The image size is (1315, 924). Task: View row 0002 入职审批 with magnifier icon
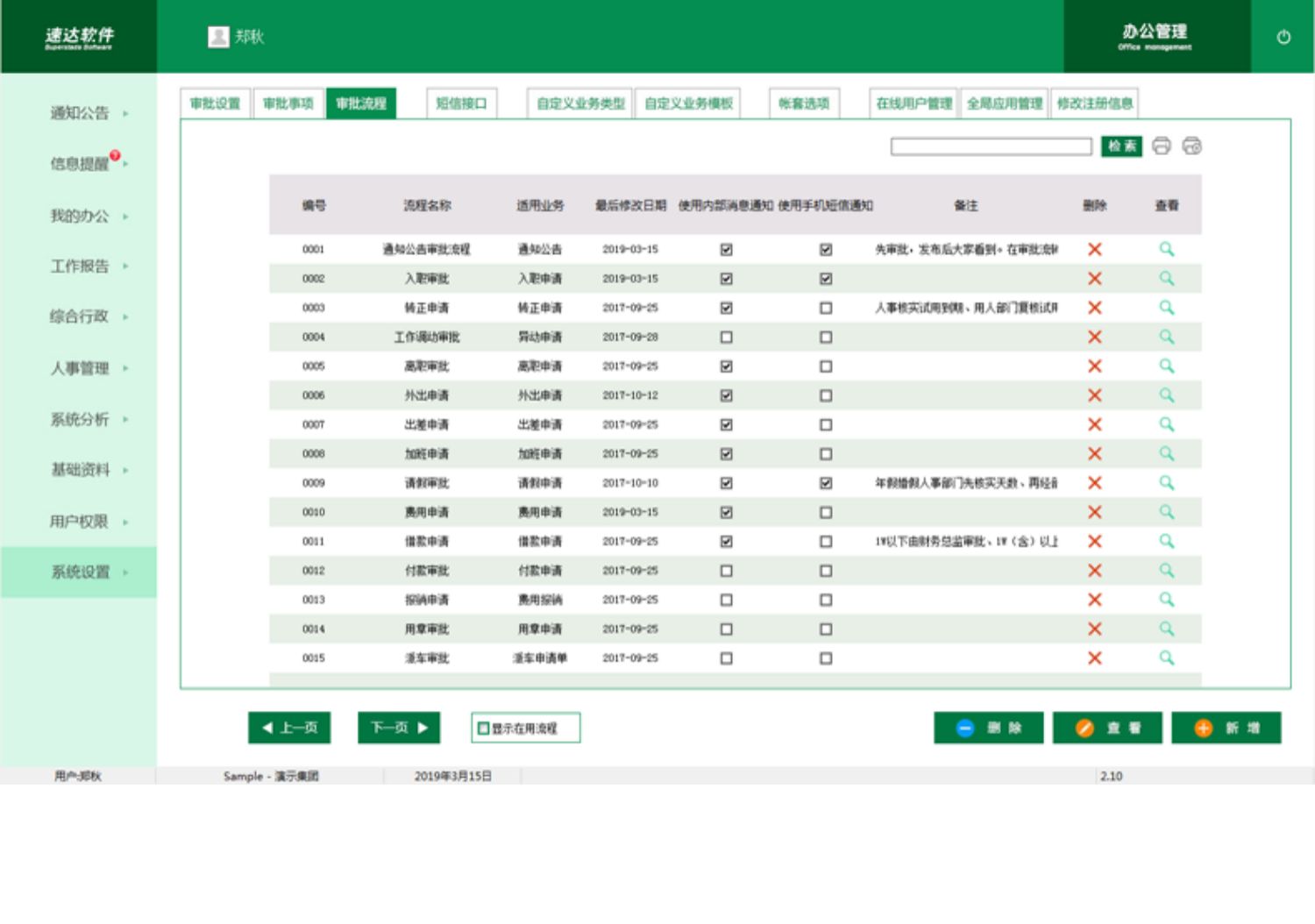pyautogui.click(x=1167, y=279)
